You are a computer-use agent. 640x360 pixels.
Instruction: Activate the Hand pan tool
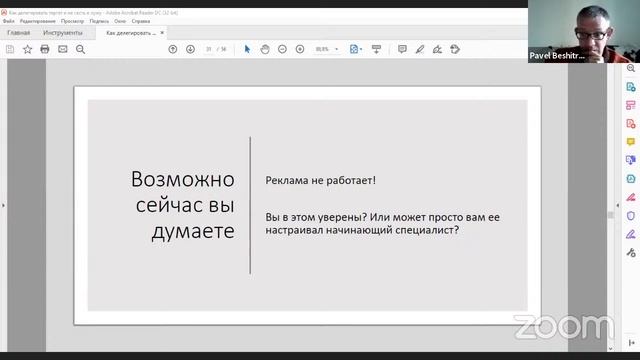pyautogui.click(x=265, y=49)
